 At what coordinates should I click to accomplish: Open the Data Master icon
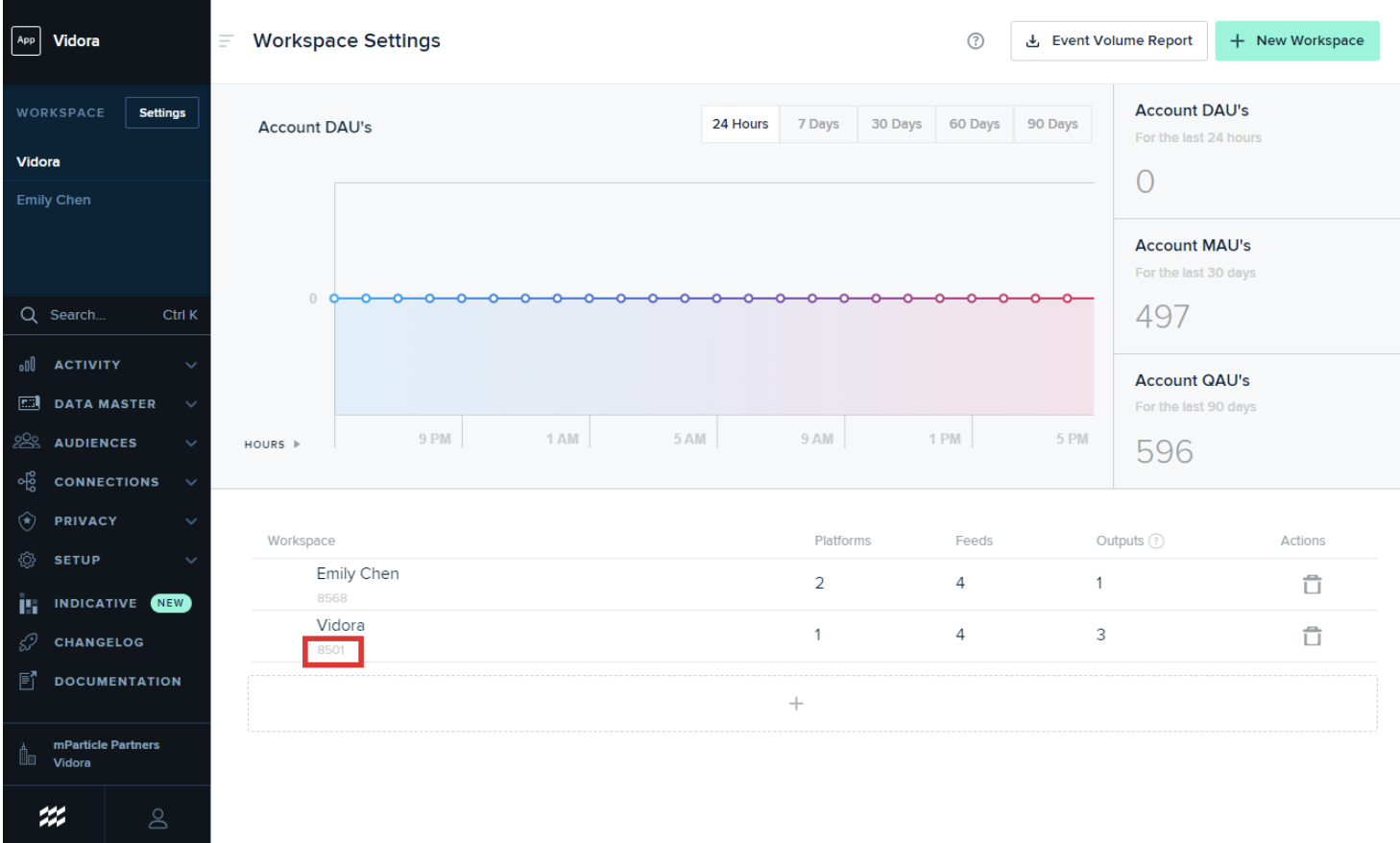click(x=29, y=403)
